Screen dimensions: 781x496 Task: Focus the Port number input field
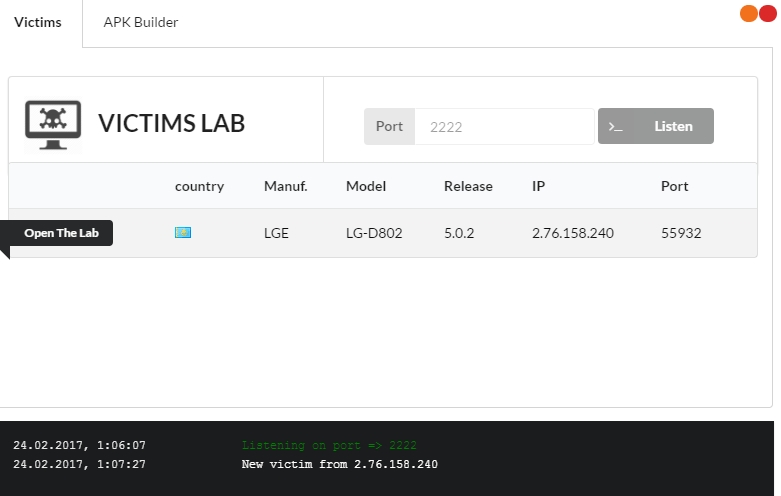(x=504, y=127)
